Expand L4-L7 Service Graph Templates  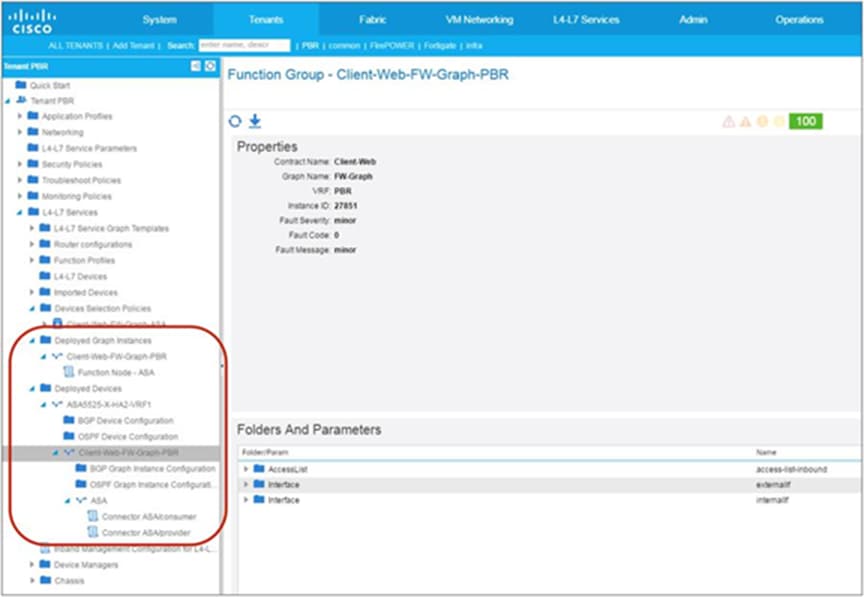[x=32, y=228]
